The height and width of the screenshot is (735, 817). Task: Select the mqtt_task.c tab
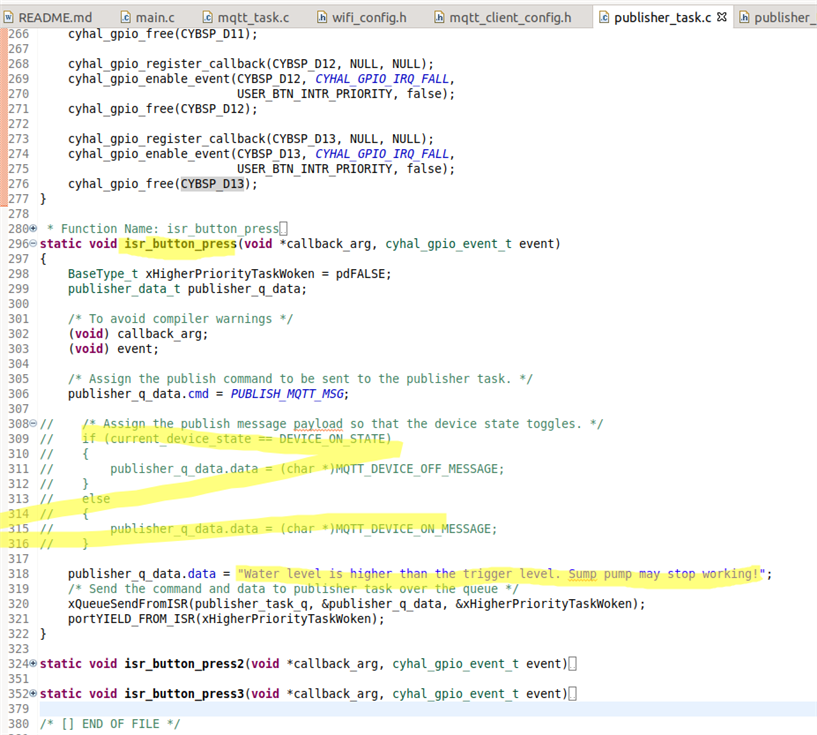246,17
